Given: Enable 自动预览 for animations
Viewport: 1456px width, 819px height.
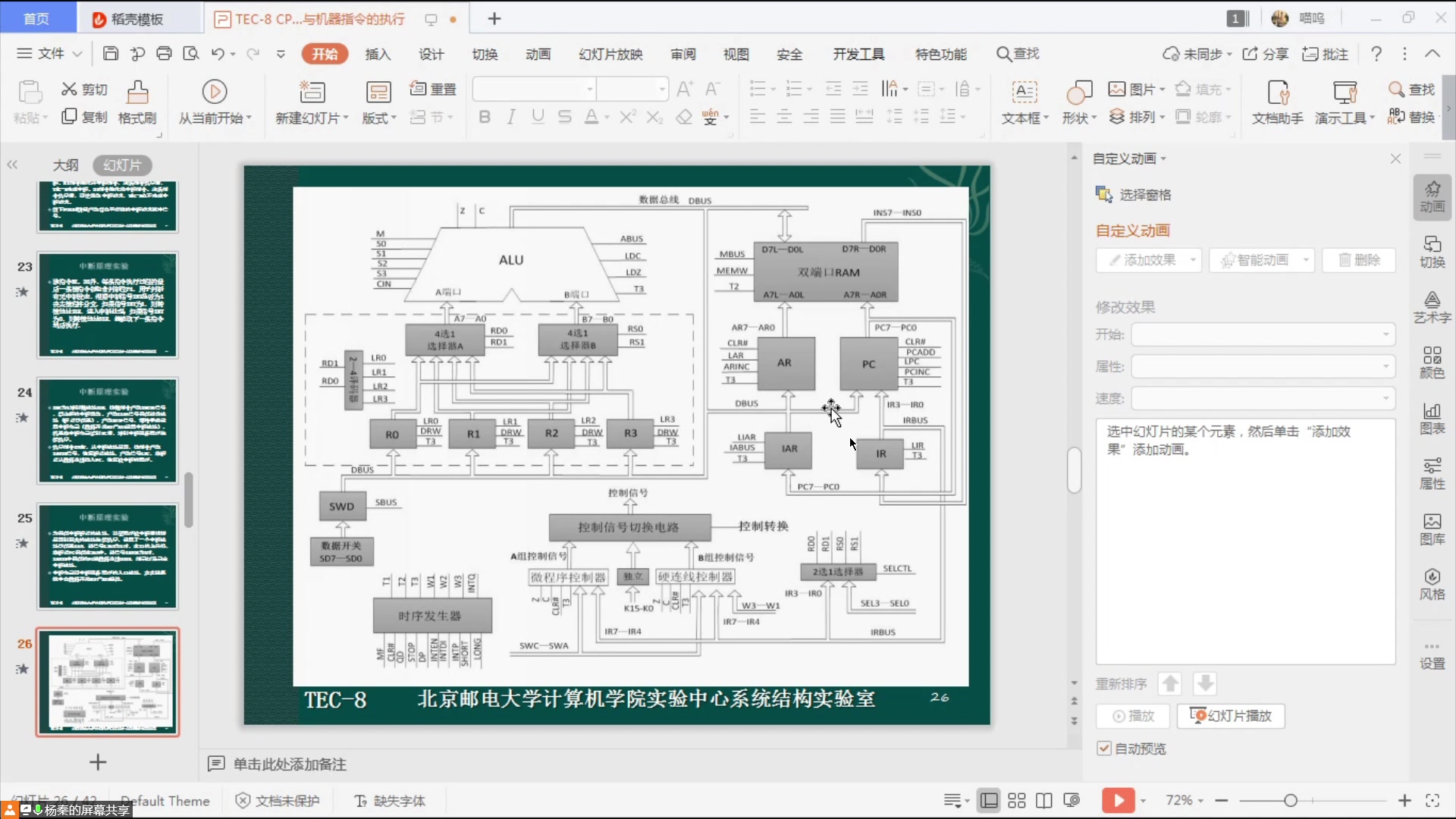Looking at the screenshot, I should (x=1105, y=748).
